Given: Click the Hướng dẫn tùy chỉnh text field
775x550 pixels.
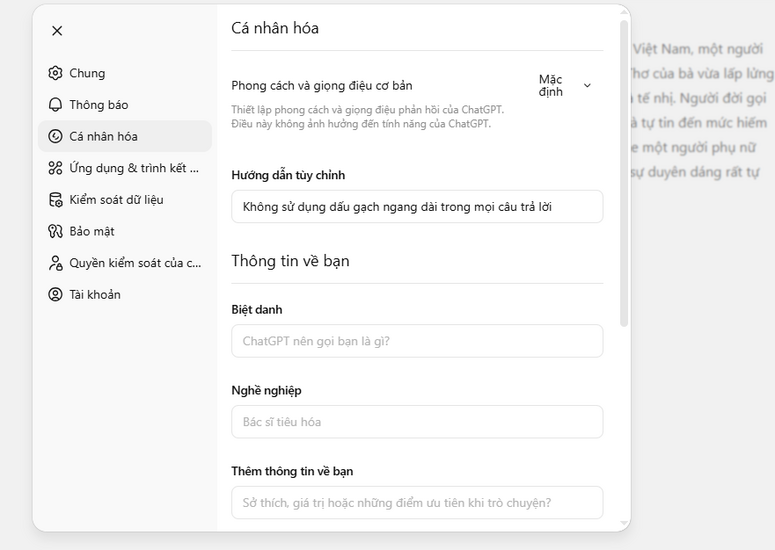Looking at the screenshot, I should 417,207.
